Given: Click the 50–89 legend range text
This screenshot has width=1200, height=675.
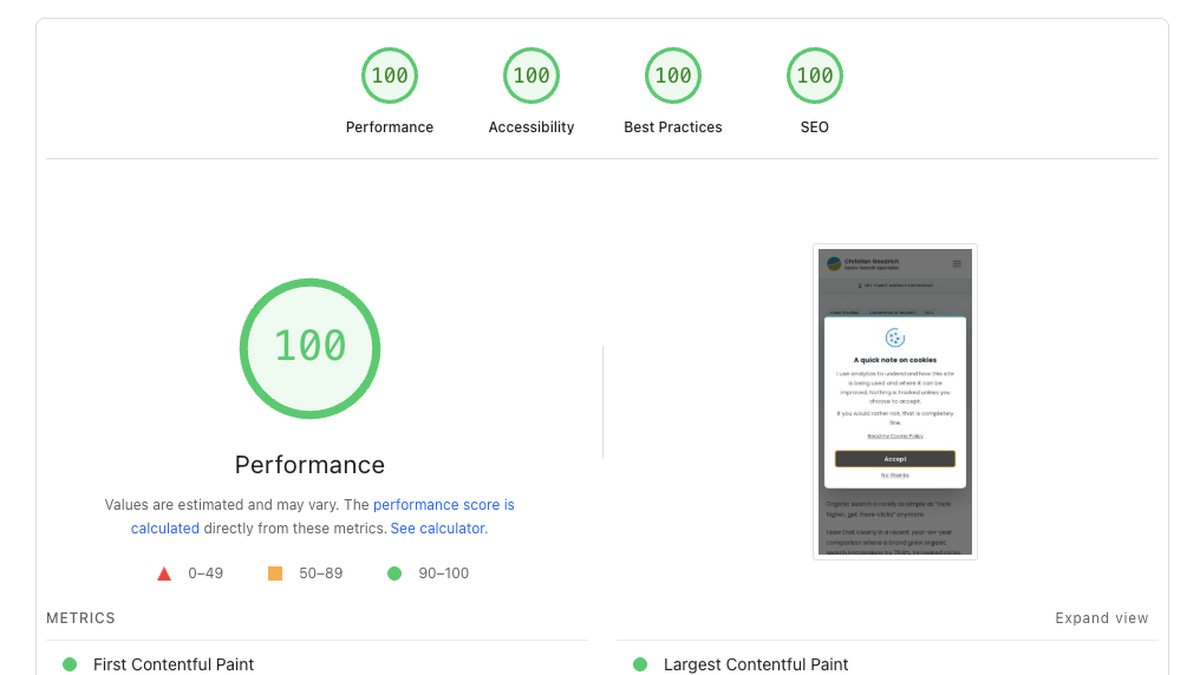Looking at the screenshot, I should click(x=321, y=573).
